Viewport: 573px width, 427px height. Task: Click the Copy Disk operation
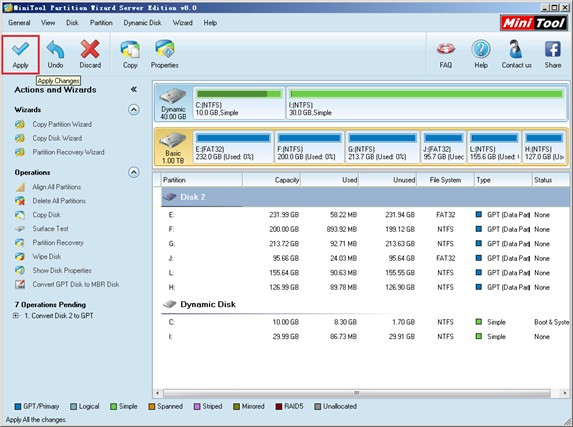pyautogui.click(x=46, y=215)
